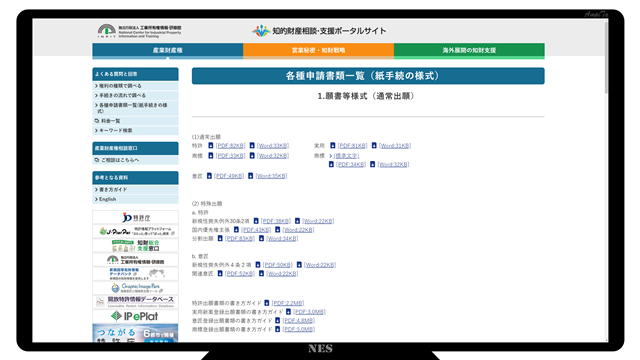Click download icon beside 特許 PDF:82KB
Viewport: 640px width, 360px height.
[x=211, y=145]
